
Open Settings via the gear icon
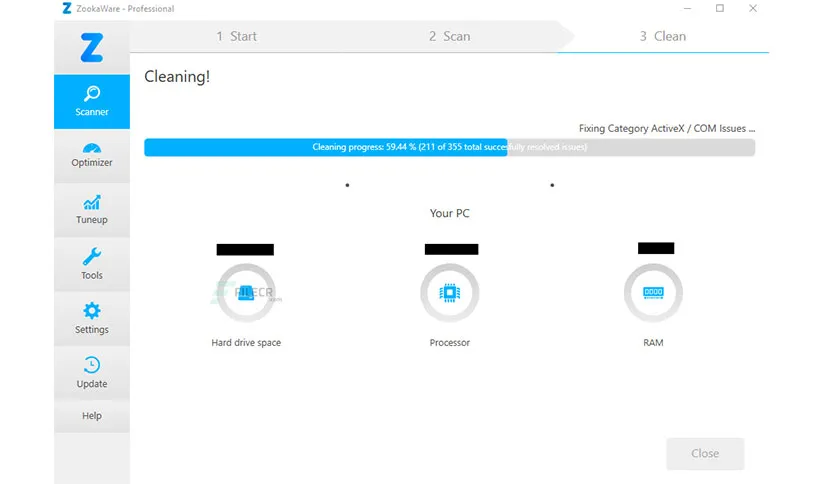[92, 311]
